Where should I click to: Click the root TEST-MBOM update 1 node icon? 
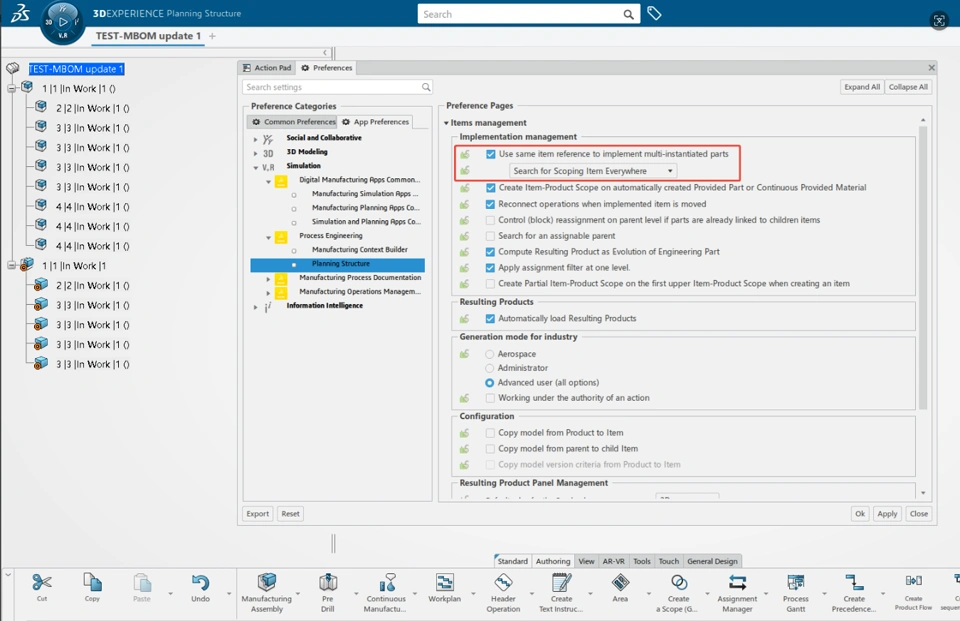tap(13, 68)
